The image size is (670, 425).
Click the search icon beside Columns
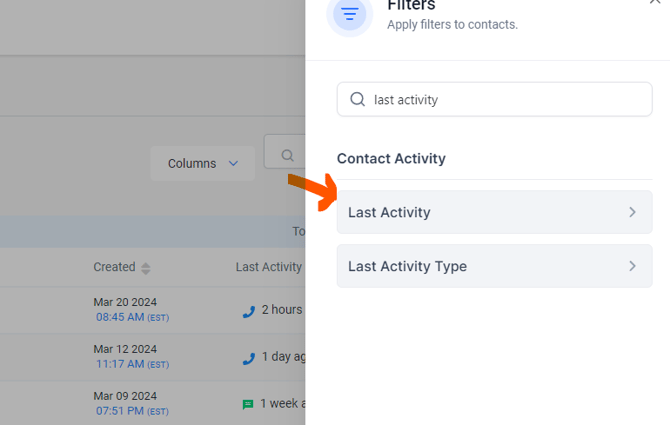tap(287, 155)
